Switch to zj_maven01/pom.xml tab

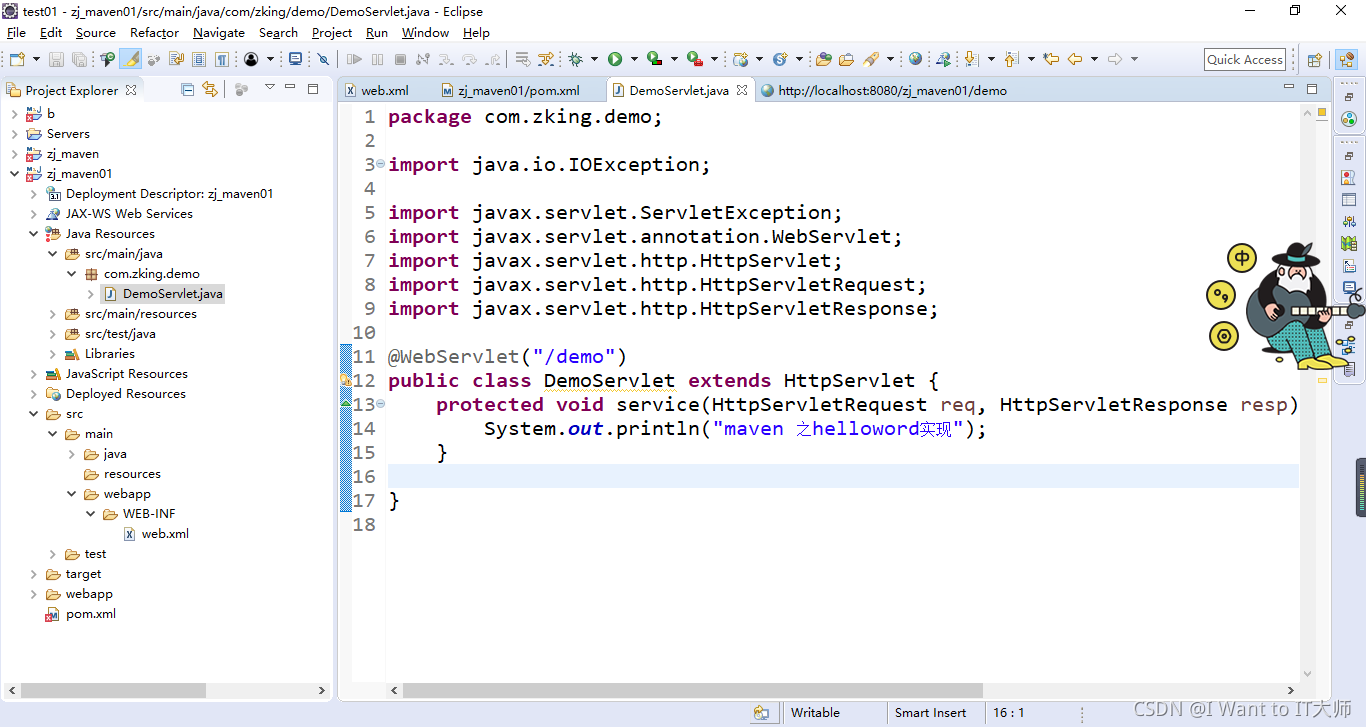(517, 90)
